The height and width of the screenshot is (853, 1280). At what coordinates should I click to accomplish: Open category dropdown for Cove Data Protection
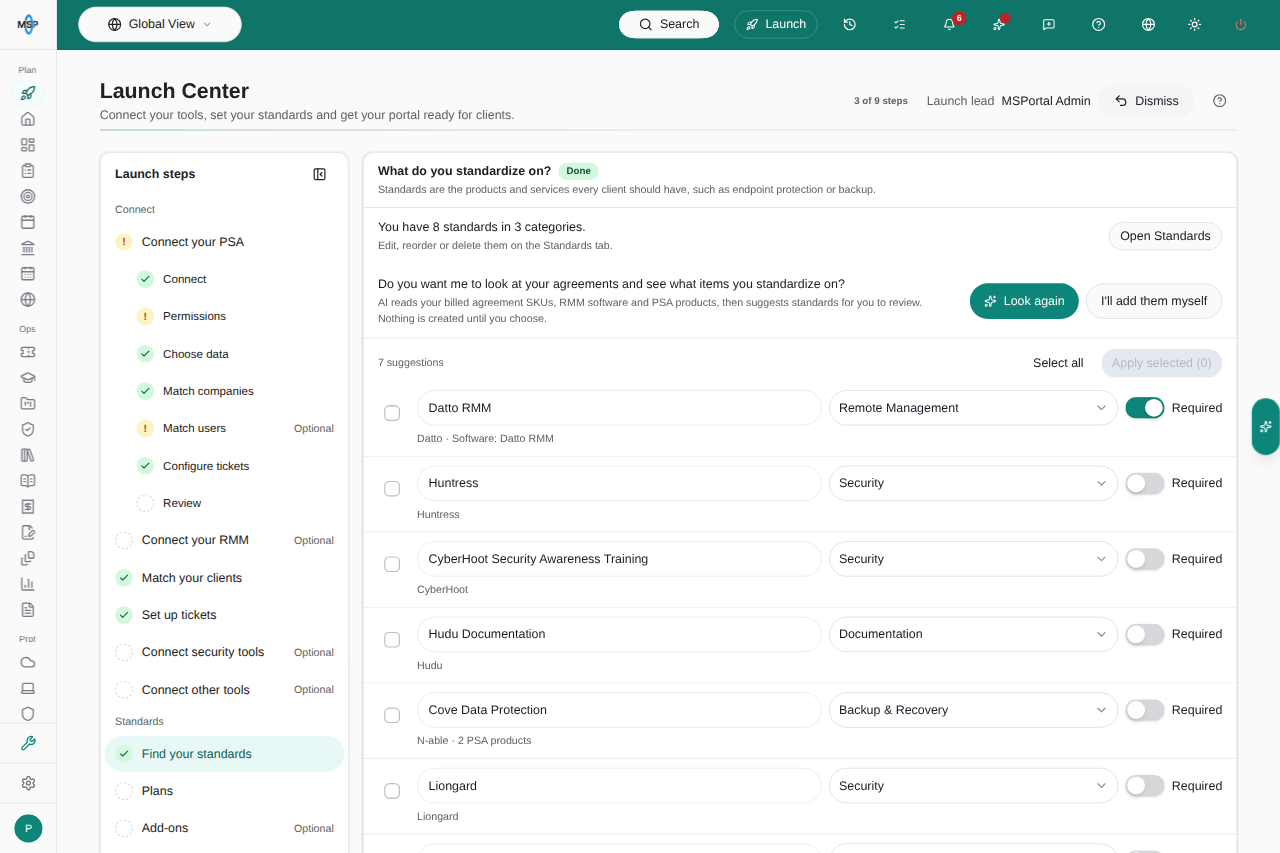point(973,710)
